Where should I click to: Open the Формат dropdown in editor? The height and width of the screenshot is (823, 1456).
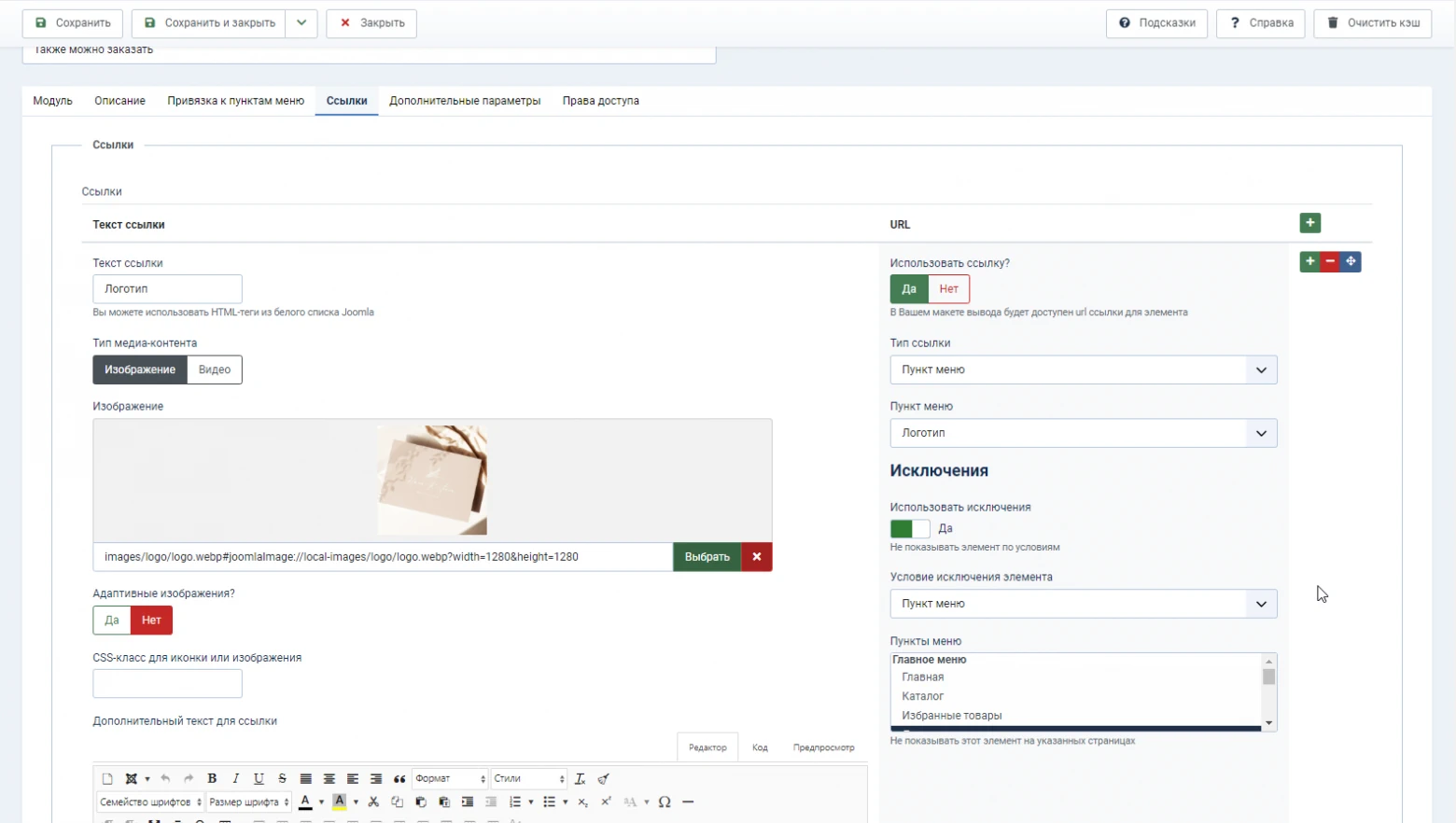[x=451, y=778]
